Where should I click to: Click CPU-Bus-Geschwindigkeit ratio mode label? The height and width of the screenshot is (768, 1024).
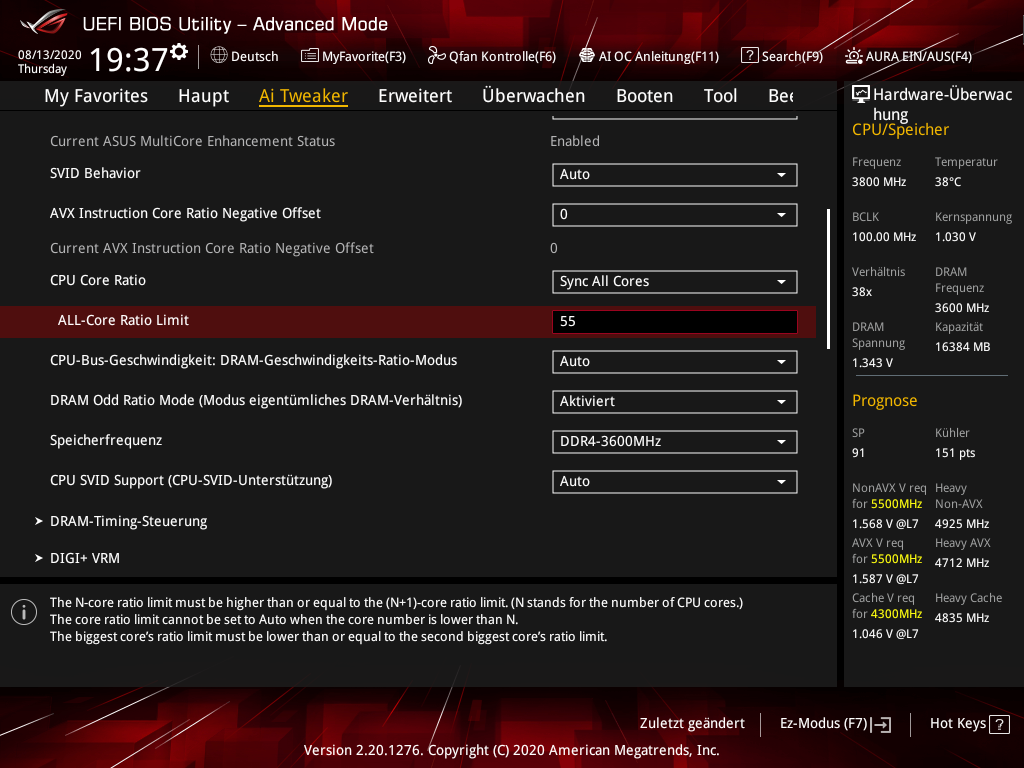click(253, 360)
